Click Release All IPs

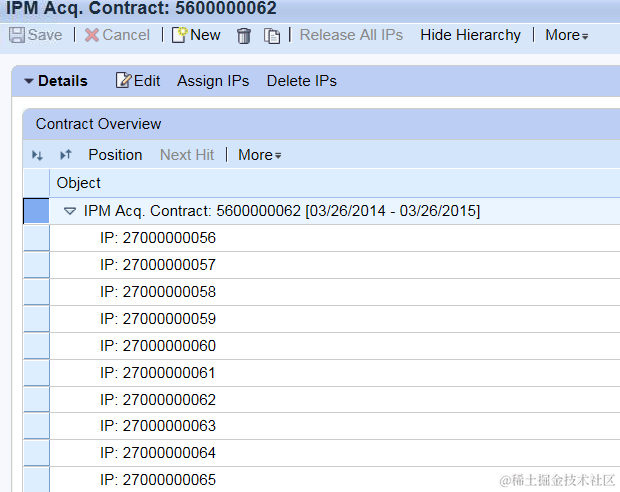pyautogui.click(x=351, y=35)
